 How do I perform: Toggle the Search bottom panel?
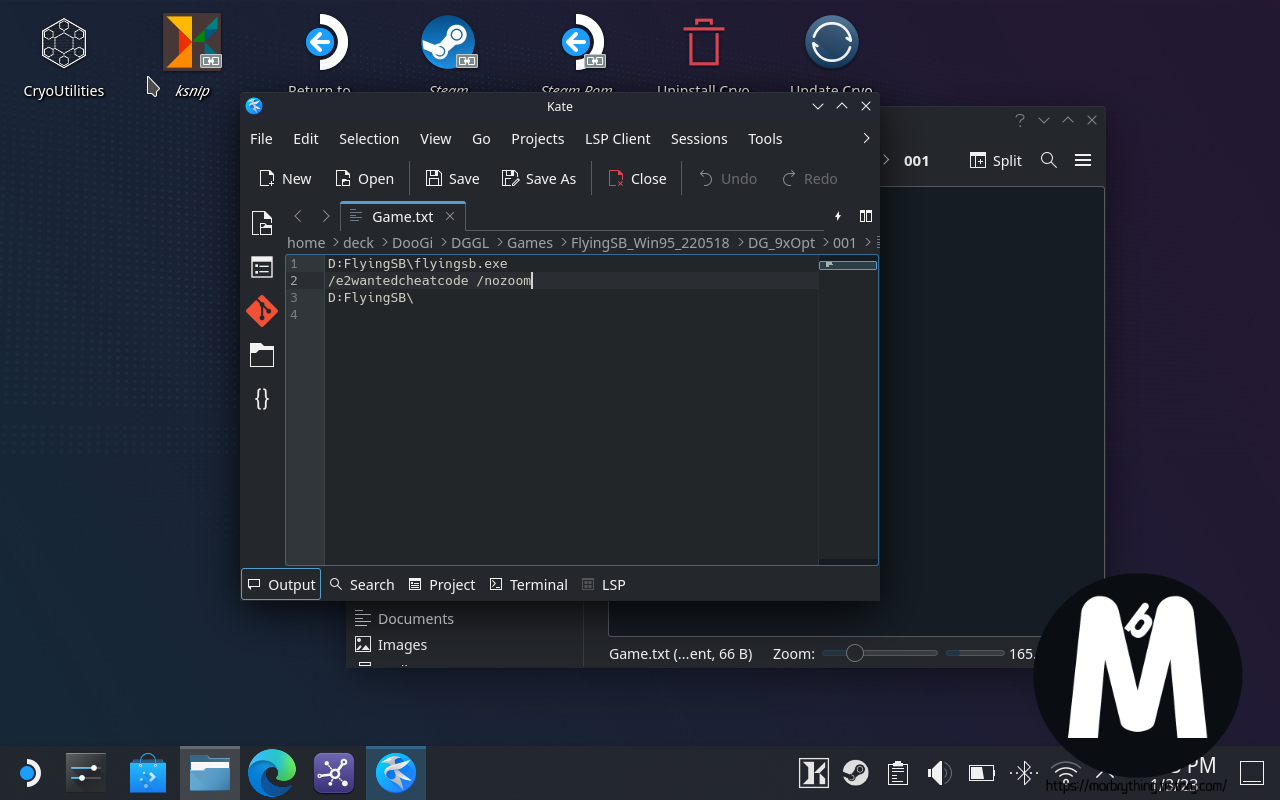point(362,584)
